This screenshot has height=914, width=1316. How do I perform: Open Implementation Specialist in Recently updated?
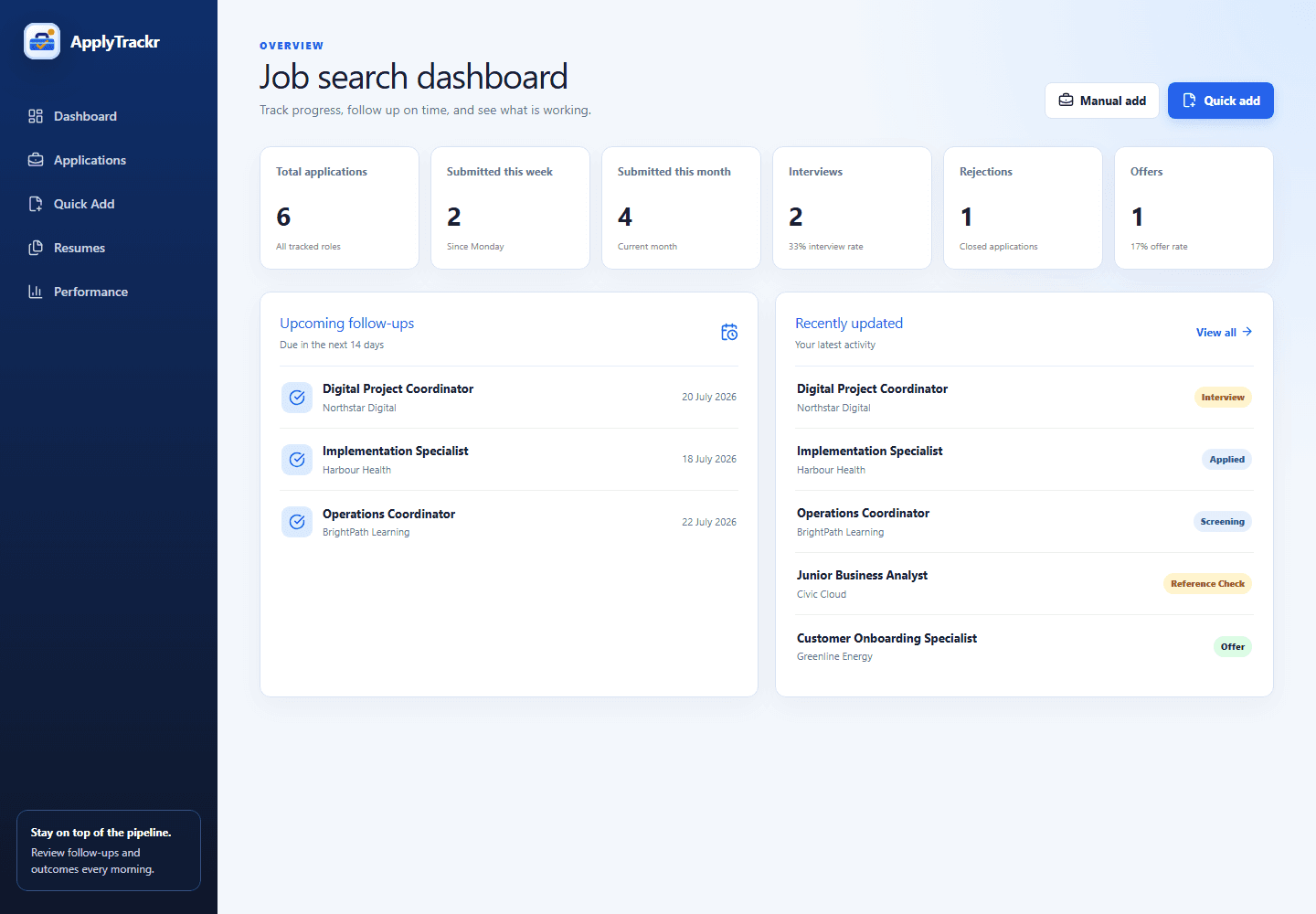1024,460
